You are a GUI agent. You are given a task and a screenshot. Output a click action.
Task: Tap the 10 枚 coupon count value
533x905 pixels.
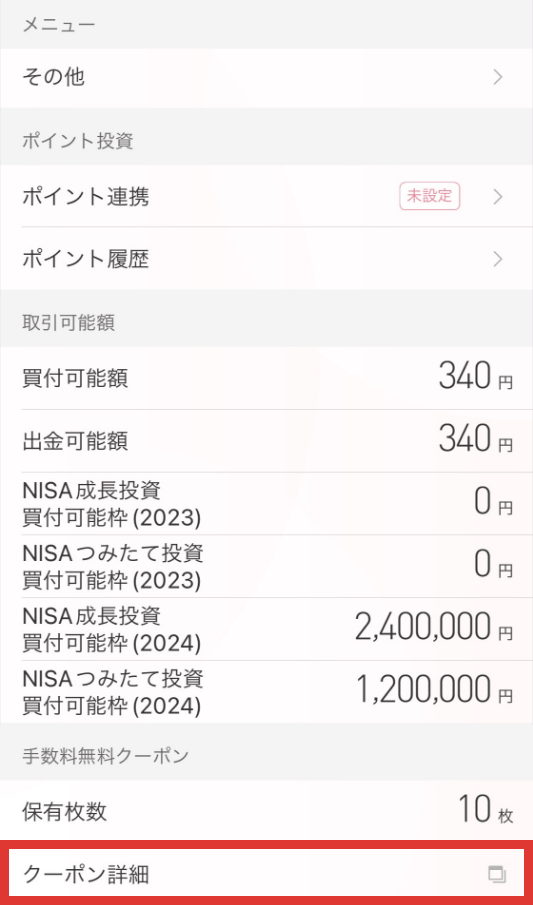[486, 809]
